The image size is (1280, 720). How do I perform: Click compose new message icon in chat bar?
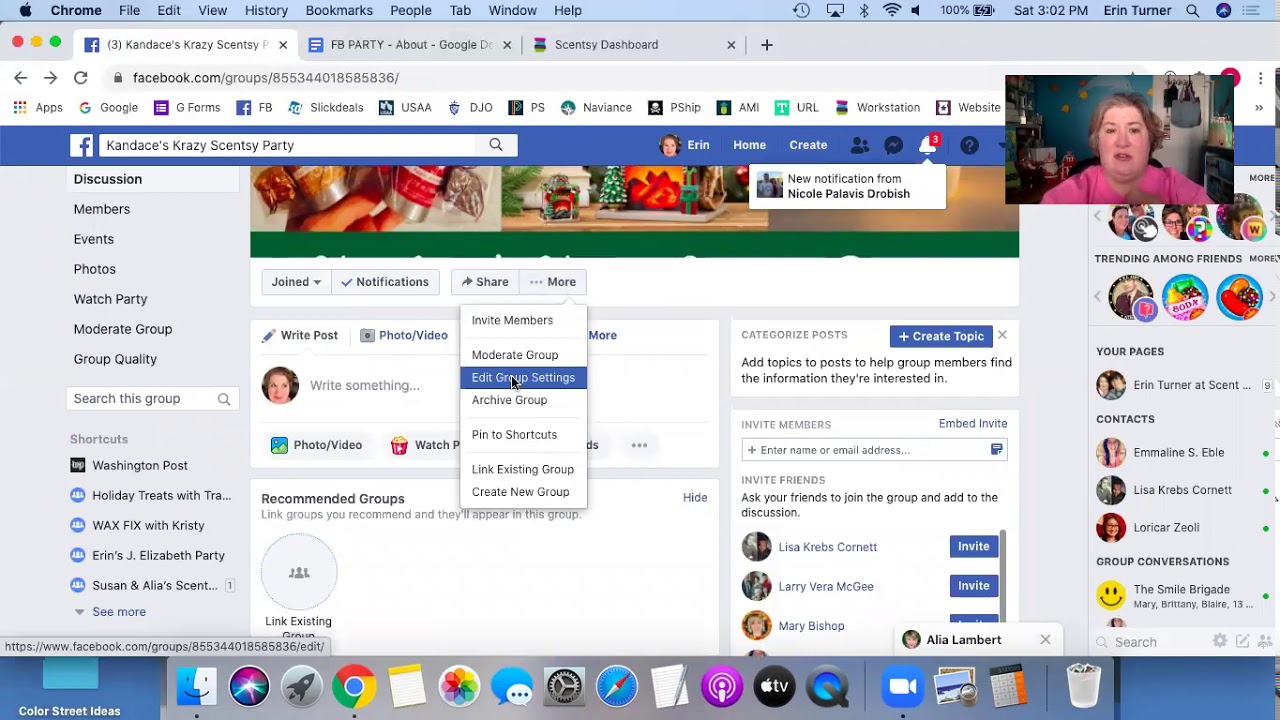coord(1243,642)
